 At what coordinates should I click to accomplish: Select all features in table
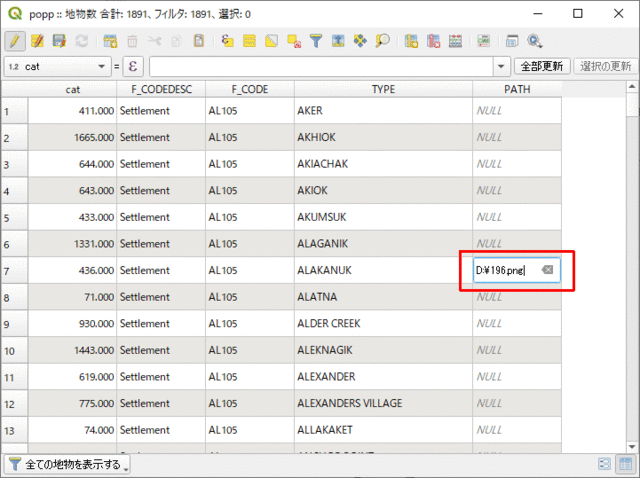pos(249,41)
